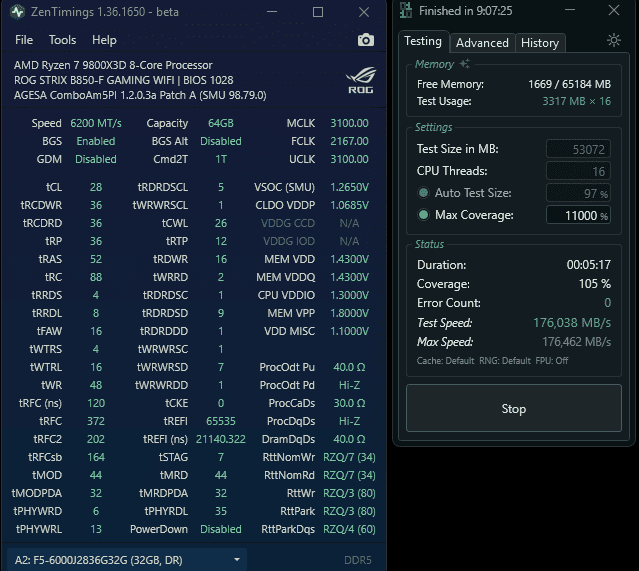Viewport: 639px width, 571px height.
Task: Click the CLDO VDDP value 1.0685V
Action: 349,205
